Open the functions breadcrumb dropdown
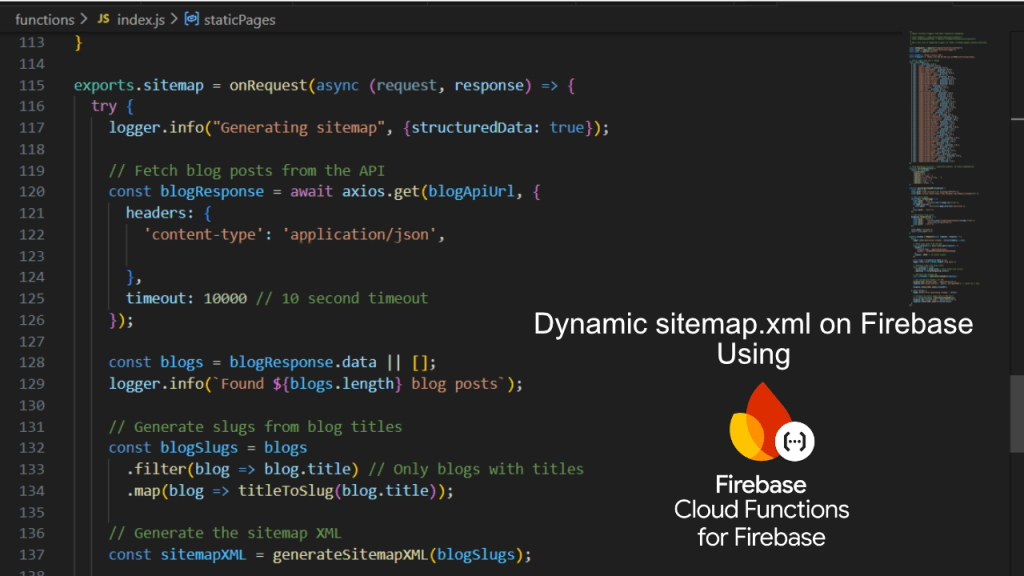Screen dimensions: 1024x576 45,18
